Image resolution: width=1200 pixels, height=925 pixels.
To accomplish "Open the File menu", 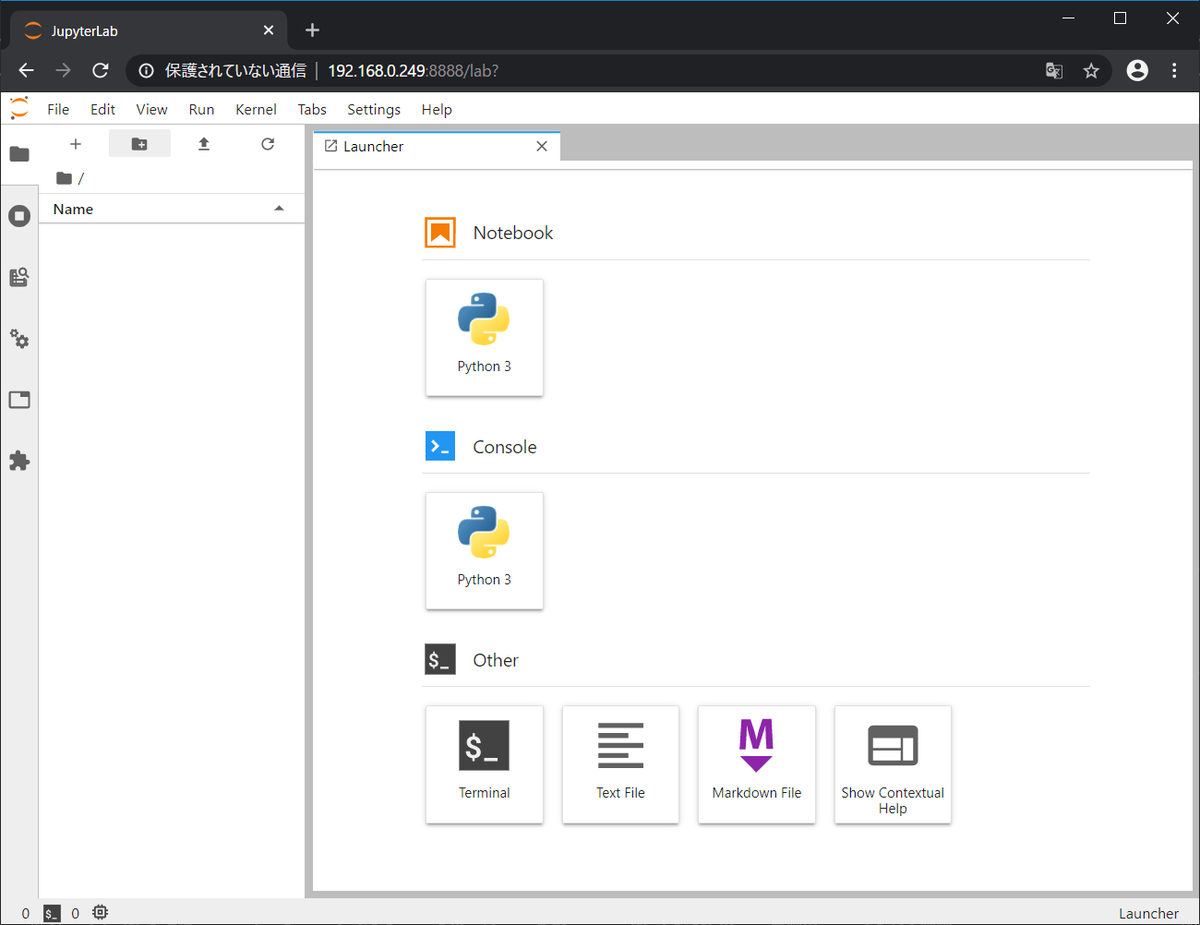I will (58, 109).
